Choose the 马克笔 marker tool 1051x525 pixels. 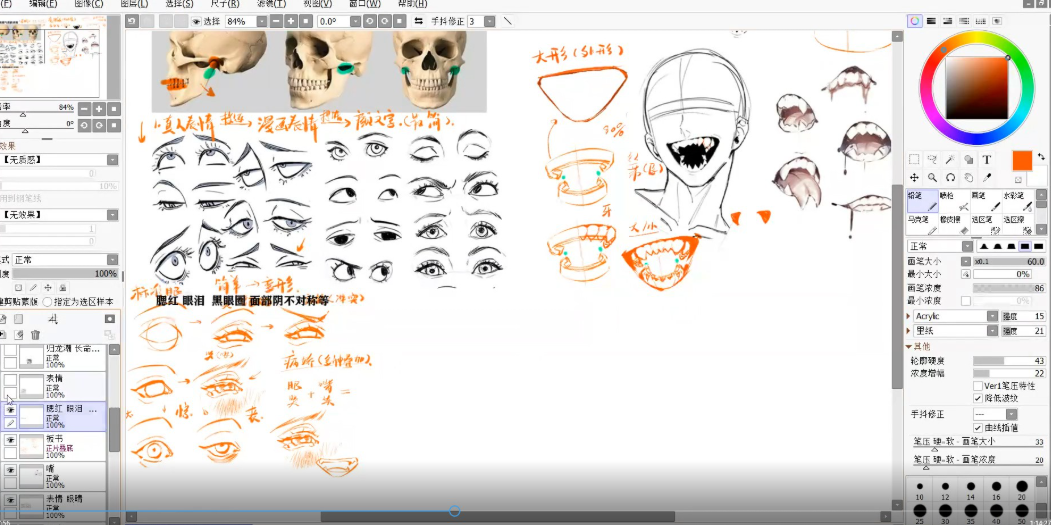922,224
